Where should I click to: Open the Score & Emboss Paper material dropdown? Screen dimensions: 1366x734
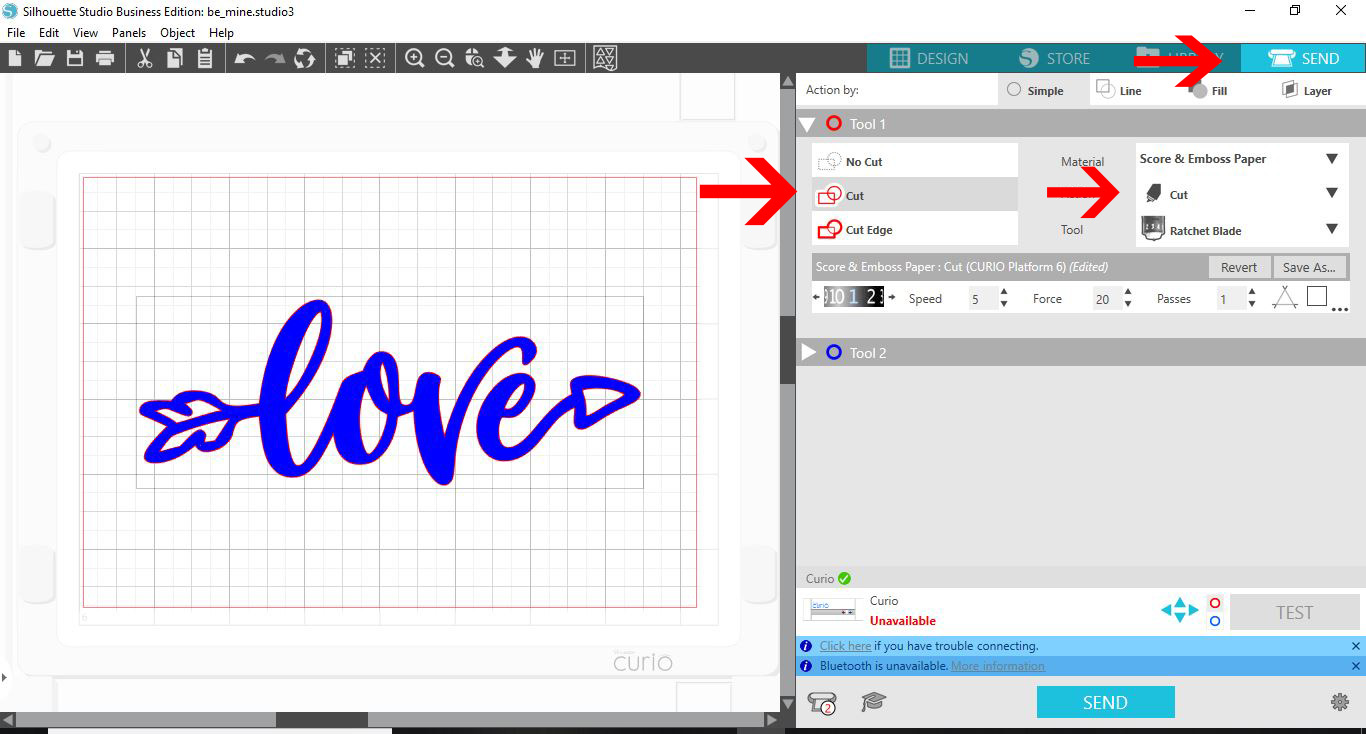(x=1241, y=159)
